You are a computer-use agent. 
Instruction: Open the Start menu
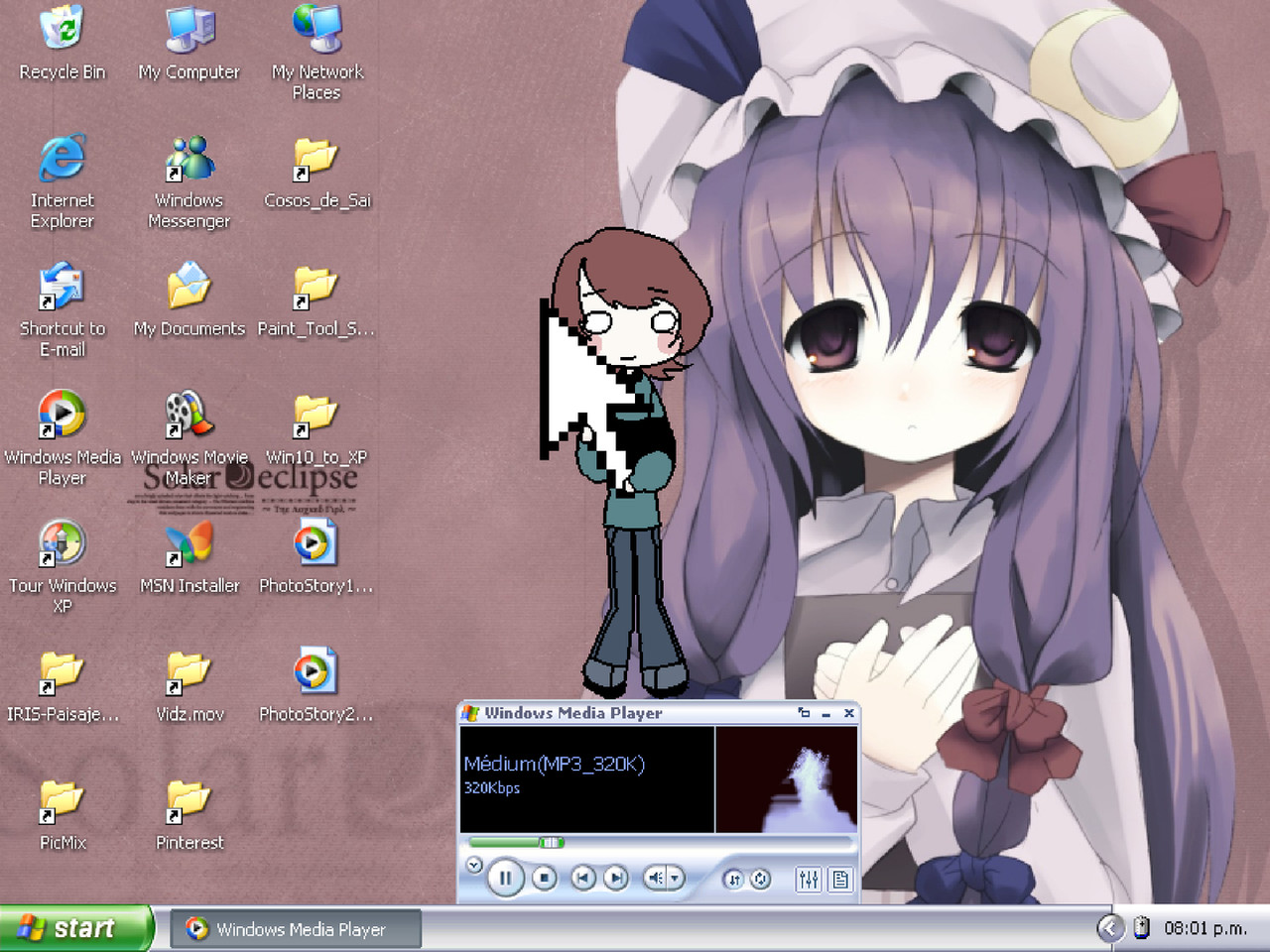(x=76, y=928)
